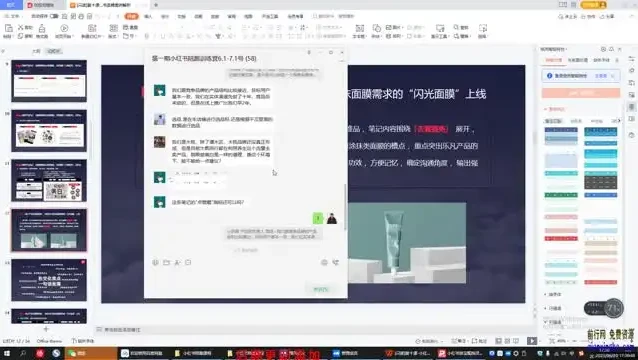Switch to the Design ribbon tab
The height and width of the screenshot is (360, 638).
pos(165,16)
